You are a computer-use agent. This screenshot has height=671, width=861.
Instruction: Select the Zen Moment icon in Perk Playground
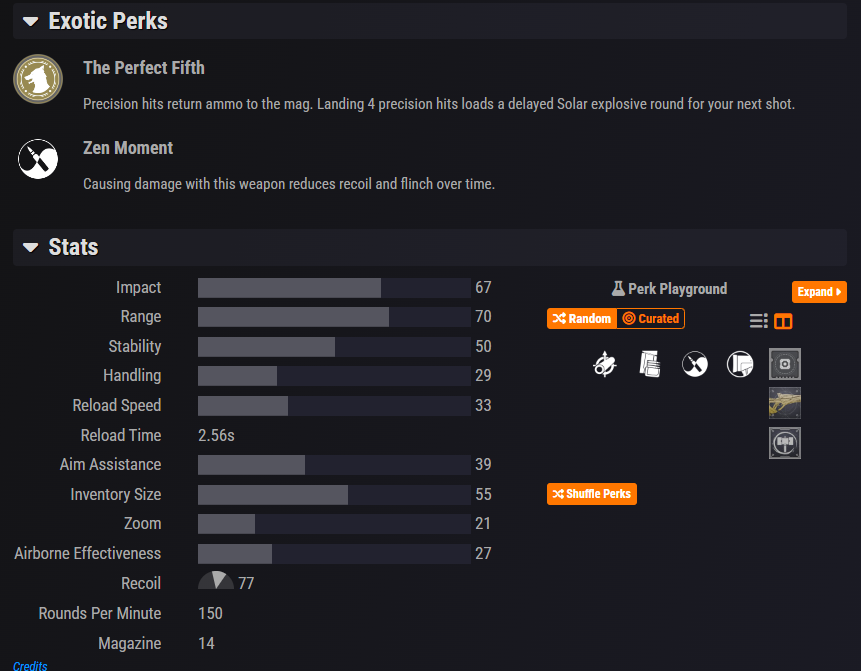[x=695, y=364]
